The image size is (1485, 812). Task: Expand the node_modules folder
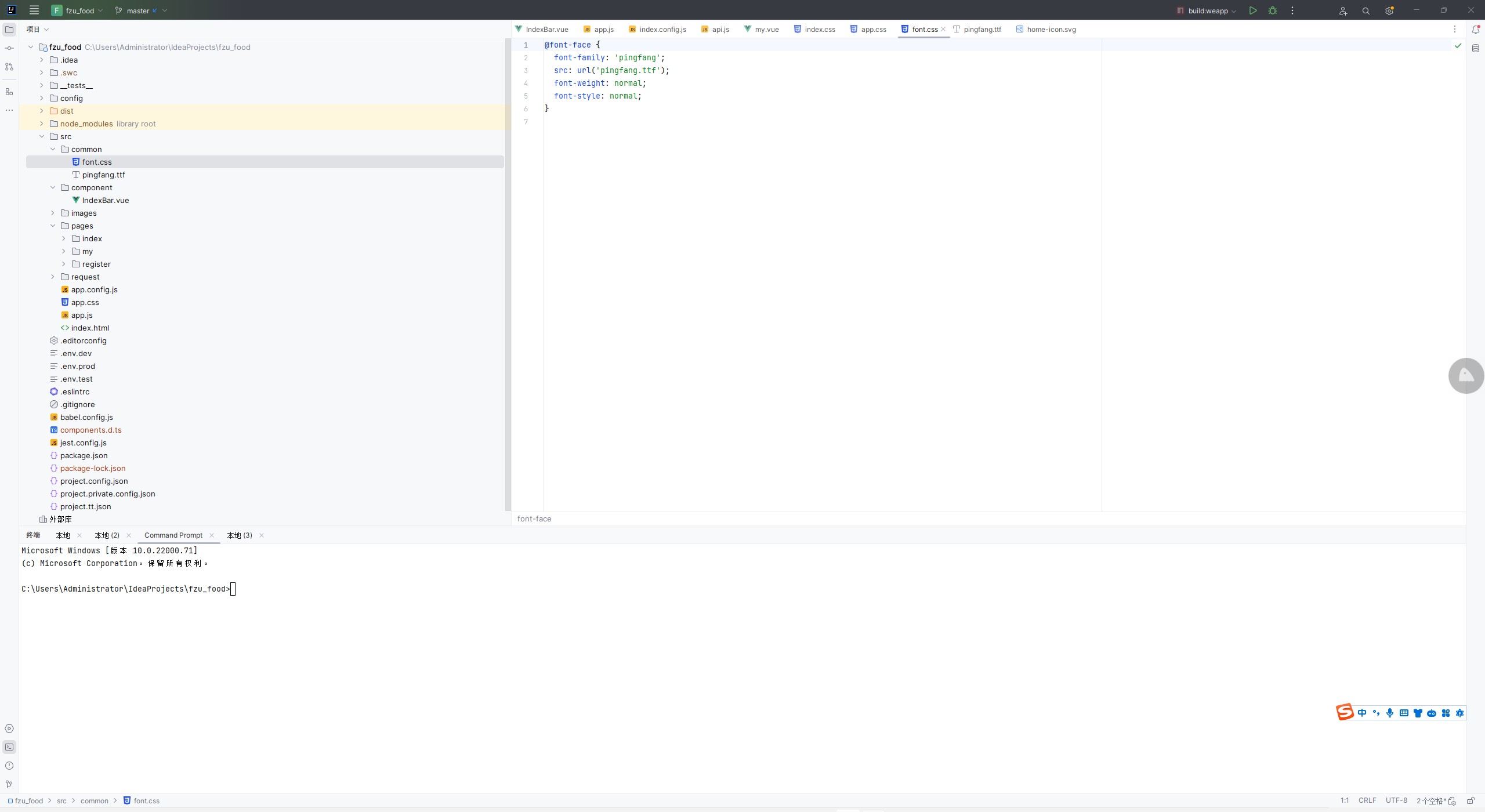[42, 124]
